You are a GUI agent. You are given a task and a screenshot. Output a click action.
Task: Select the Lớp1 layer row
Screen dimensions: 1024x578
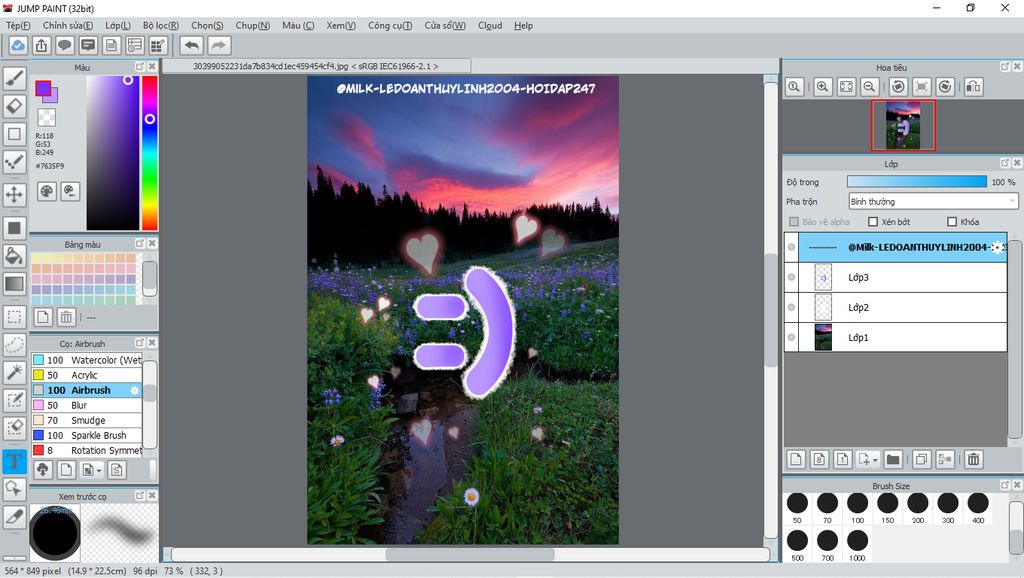tap(895, 337)
